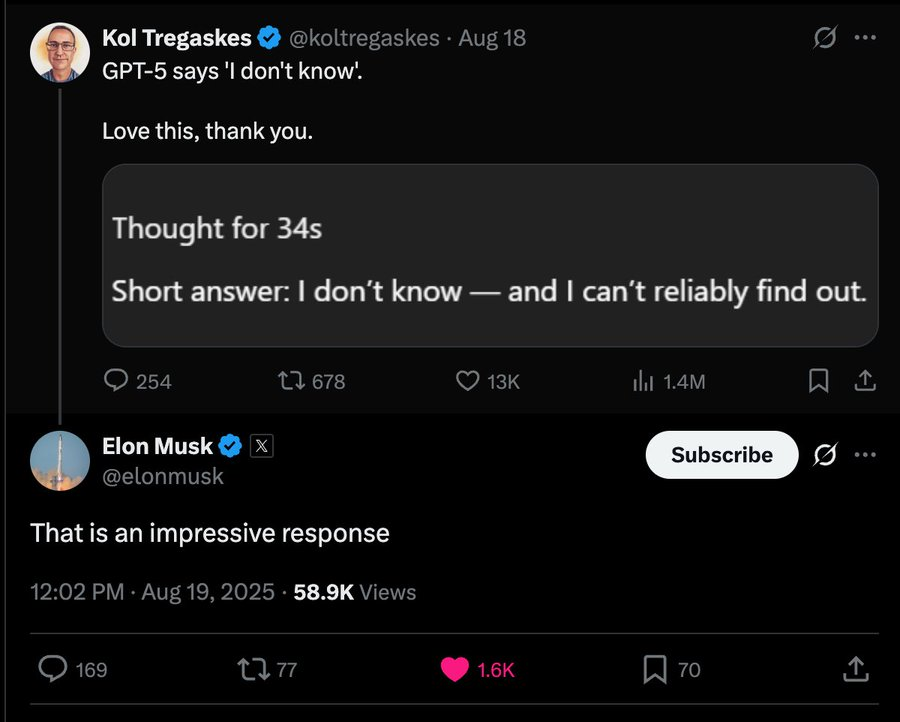Open Elon Musk's rocket profile picture
Image resolution: width=900 pixels, height=722 pixels.
pyautogui.click(x=60, y=460)
